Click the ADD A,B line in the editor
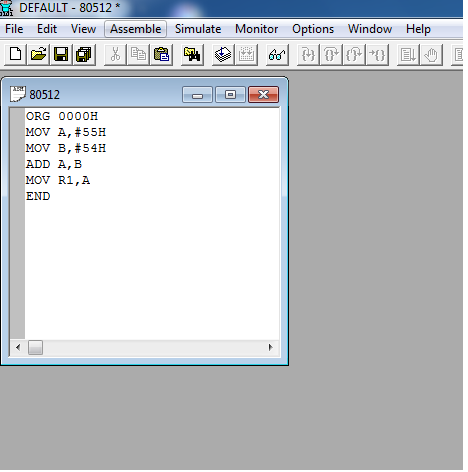 [54, 164]
